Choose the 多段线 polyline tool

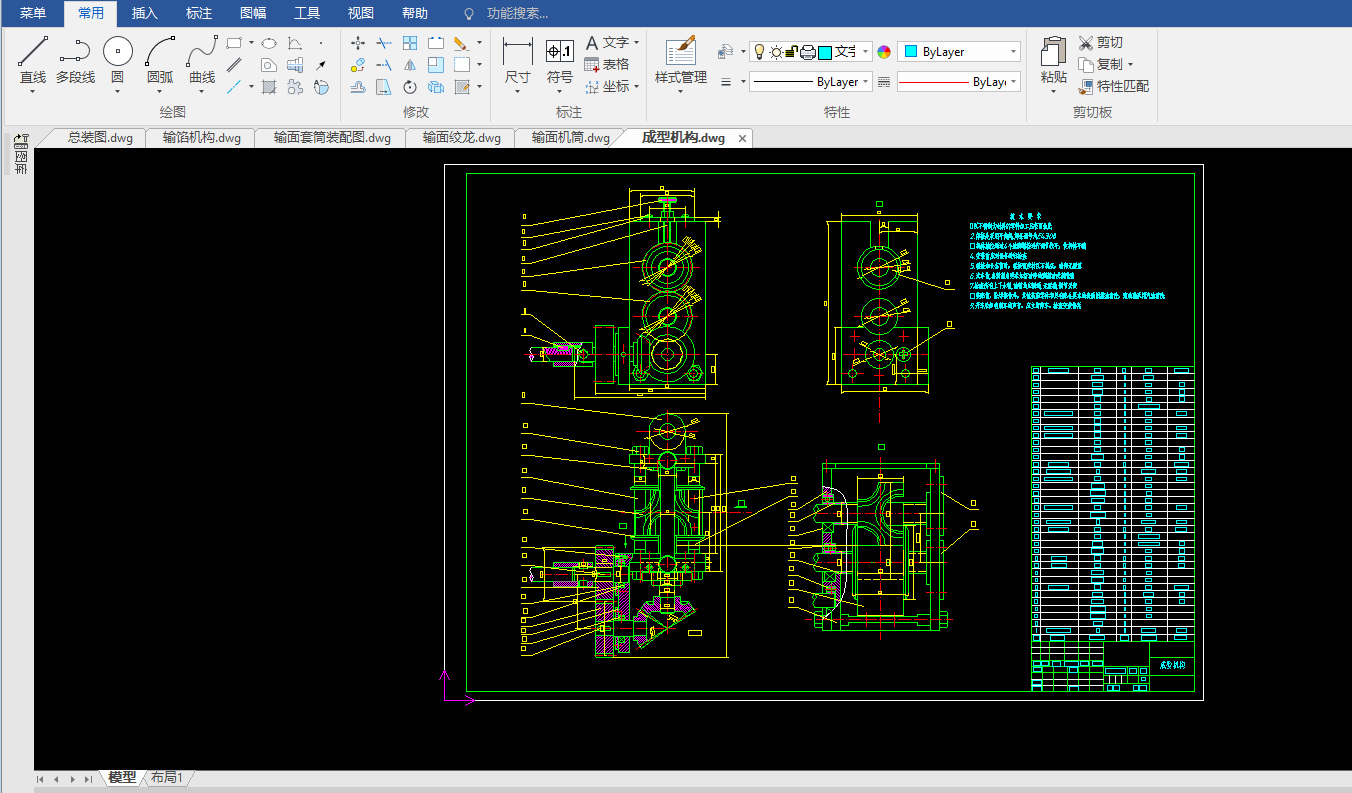(x=75, y=52)
